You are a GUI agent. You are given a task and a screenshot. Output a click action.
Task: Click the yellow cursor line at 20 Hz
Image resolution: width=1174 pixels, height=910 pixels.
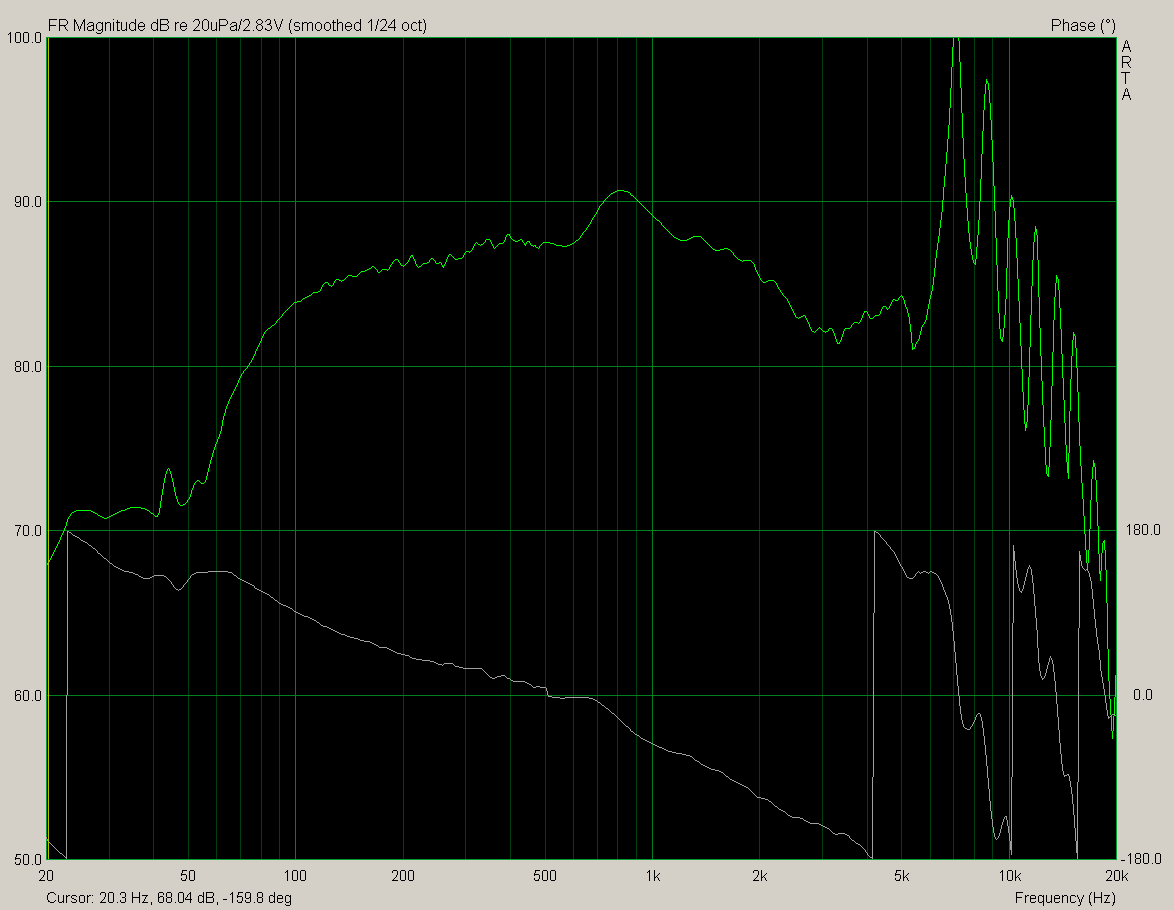48,448
